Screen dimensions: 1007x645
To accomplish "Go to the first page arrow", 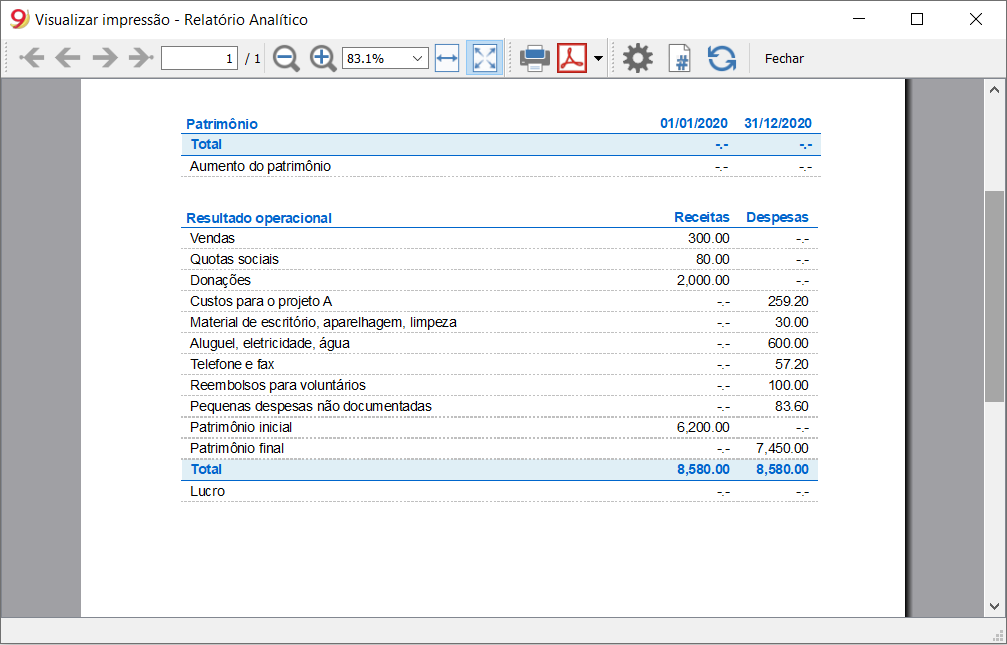I will [31, 58].
